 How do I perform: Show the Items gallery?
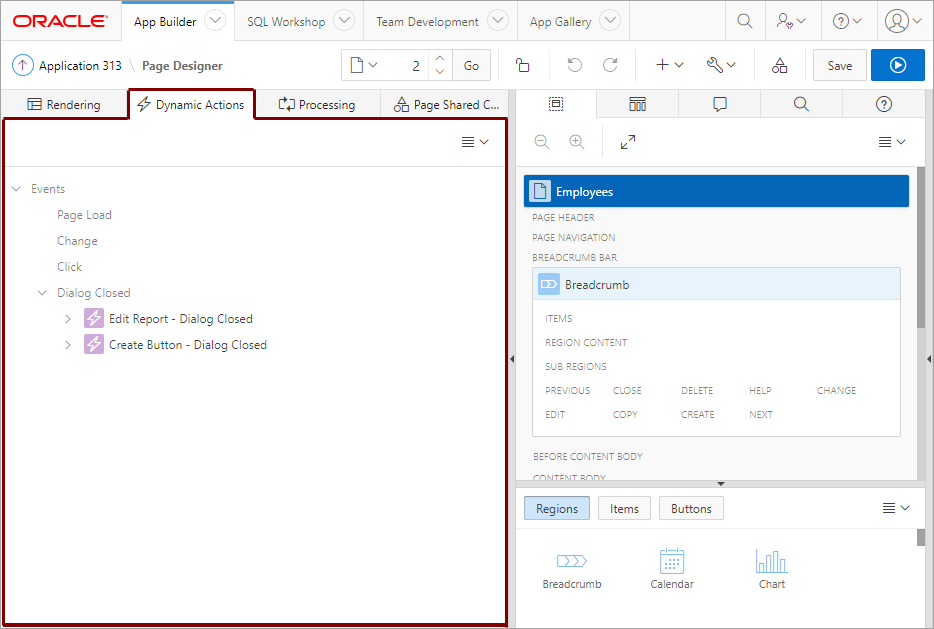coord(624,508)
